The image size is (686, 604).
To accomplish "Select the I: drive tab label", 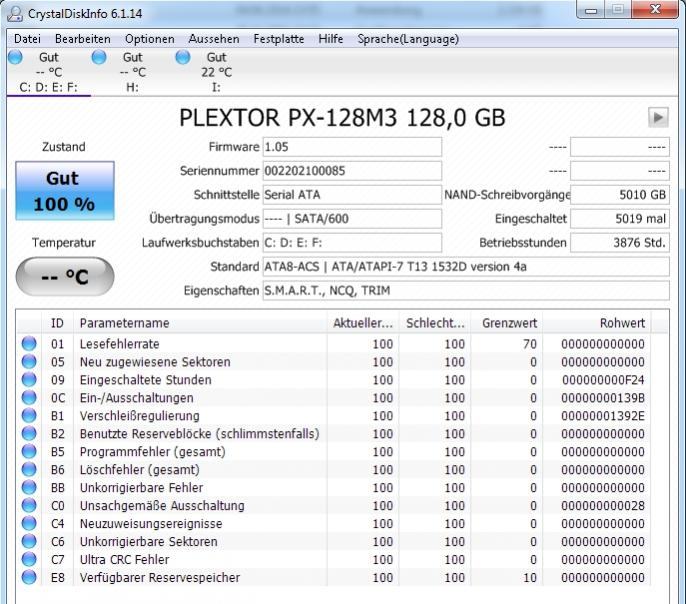I will tap(216, 87).
